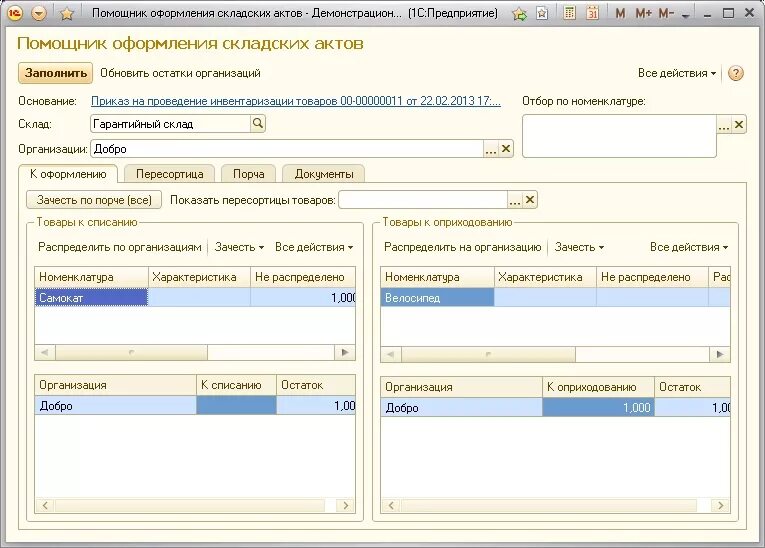This screenshot has height=548, width=765.
Task: Click Обновить остатки организаций
Action: point(180,73)
